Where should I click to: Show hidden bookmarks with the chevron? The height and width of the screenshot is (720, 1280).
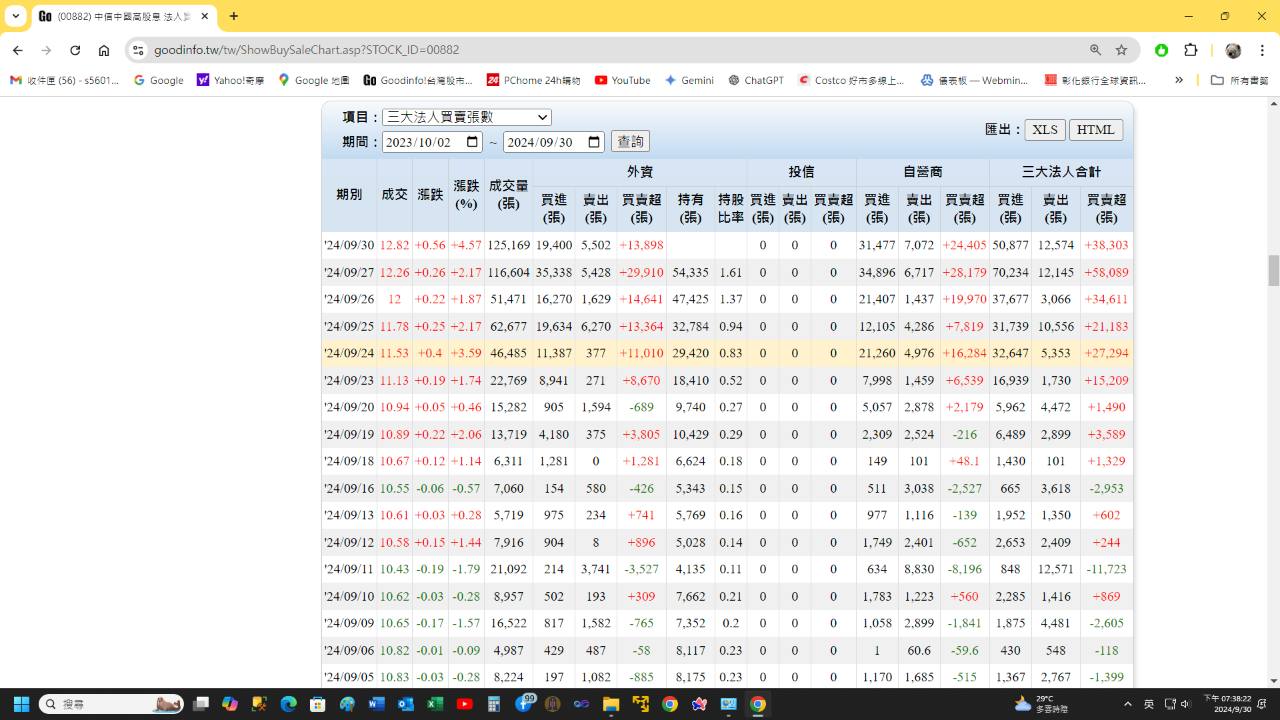[1179, 80]
